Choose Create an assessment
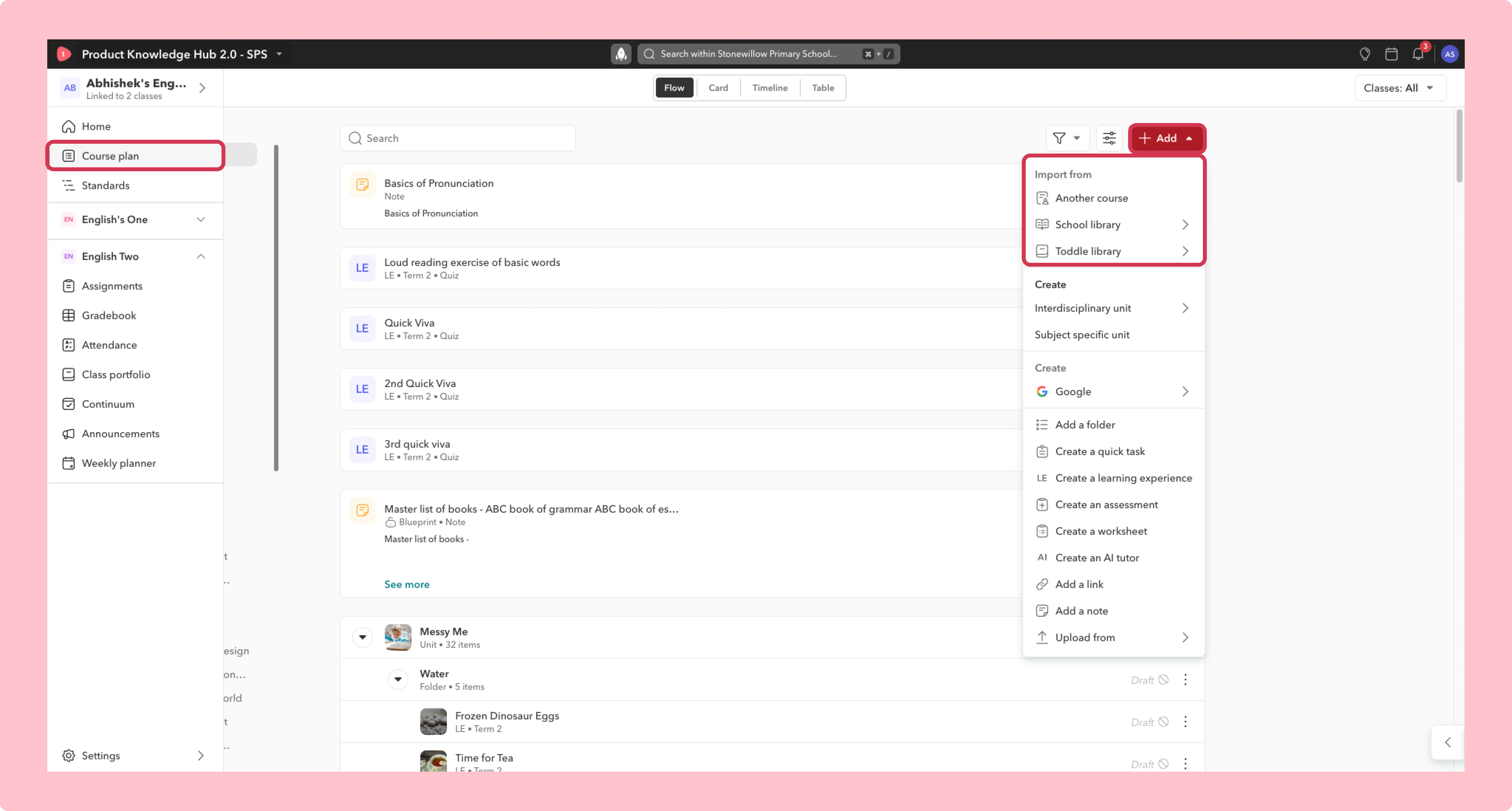The height and width of the screenshot is (811, 1512). (1114, 505)
